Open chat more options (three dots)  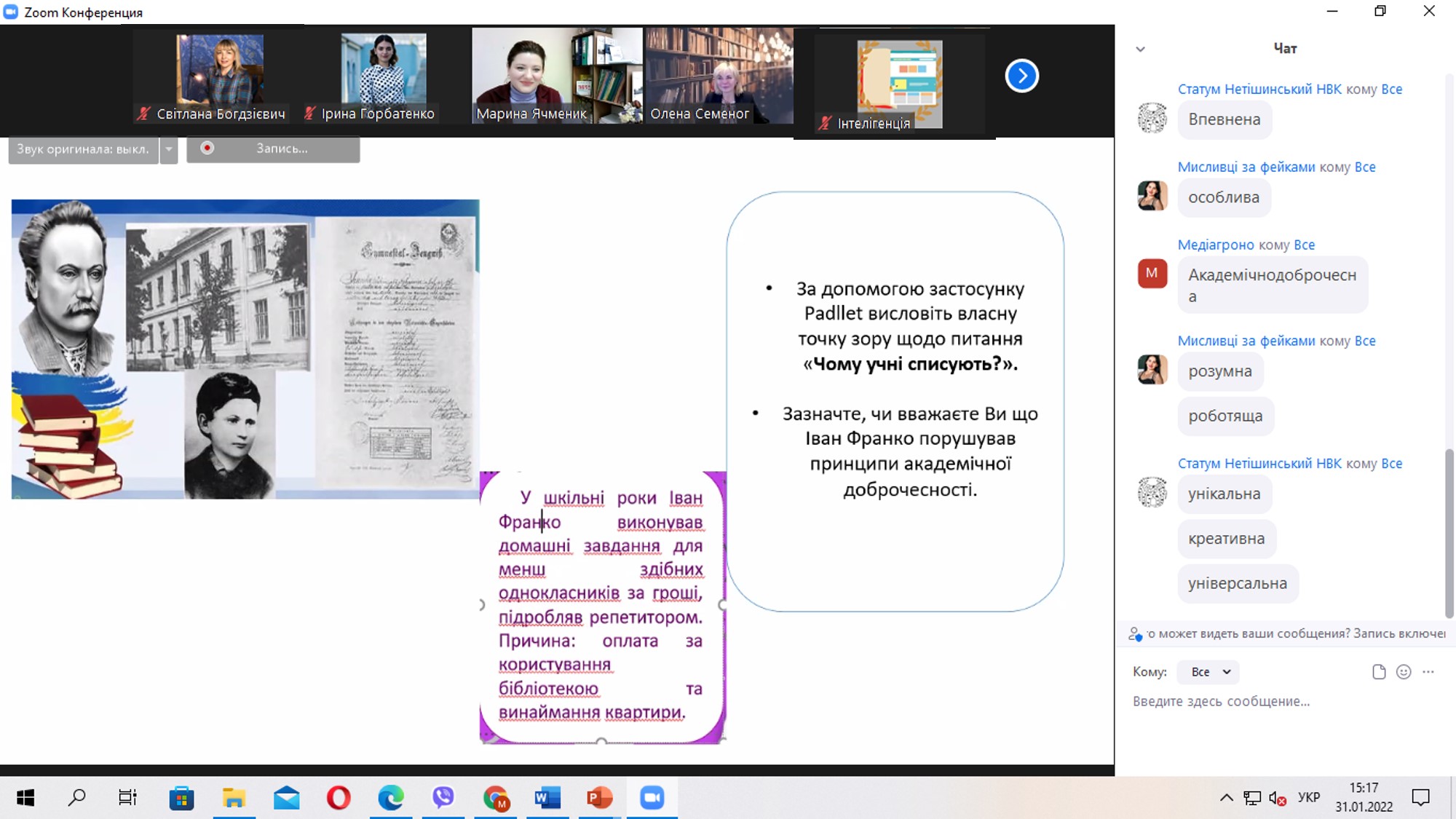[1428, 672]
